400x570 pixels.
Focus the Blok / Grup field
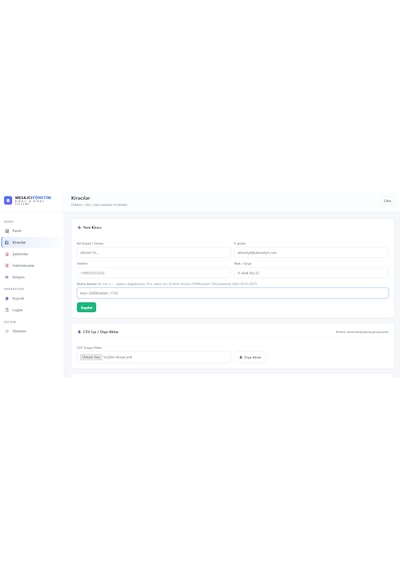coord(311,273)
